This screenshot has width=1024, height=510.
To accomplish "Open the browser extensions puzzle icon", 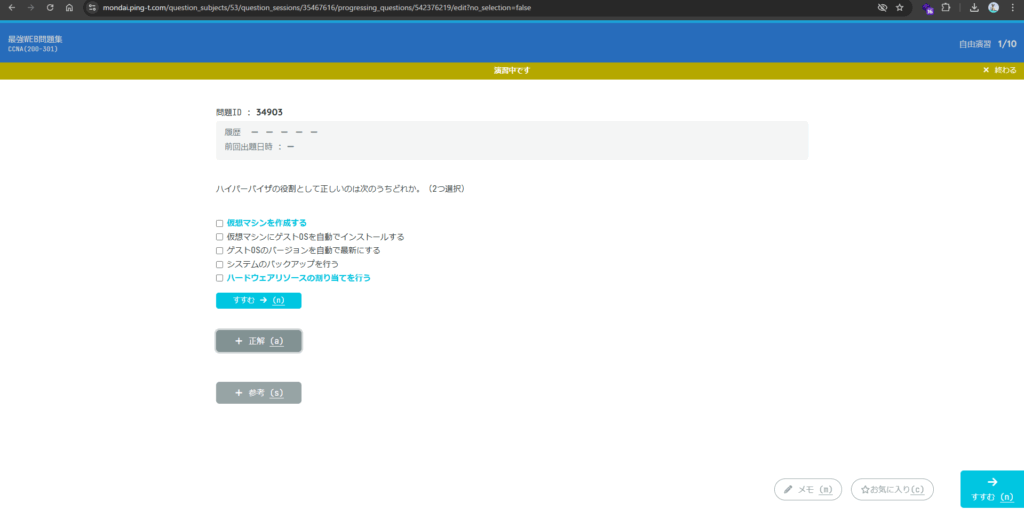I will [x=945, y=7].
